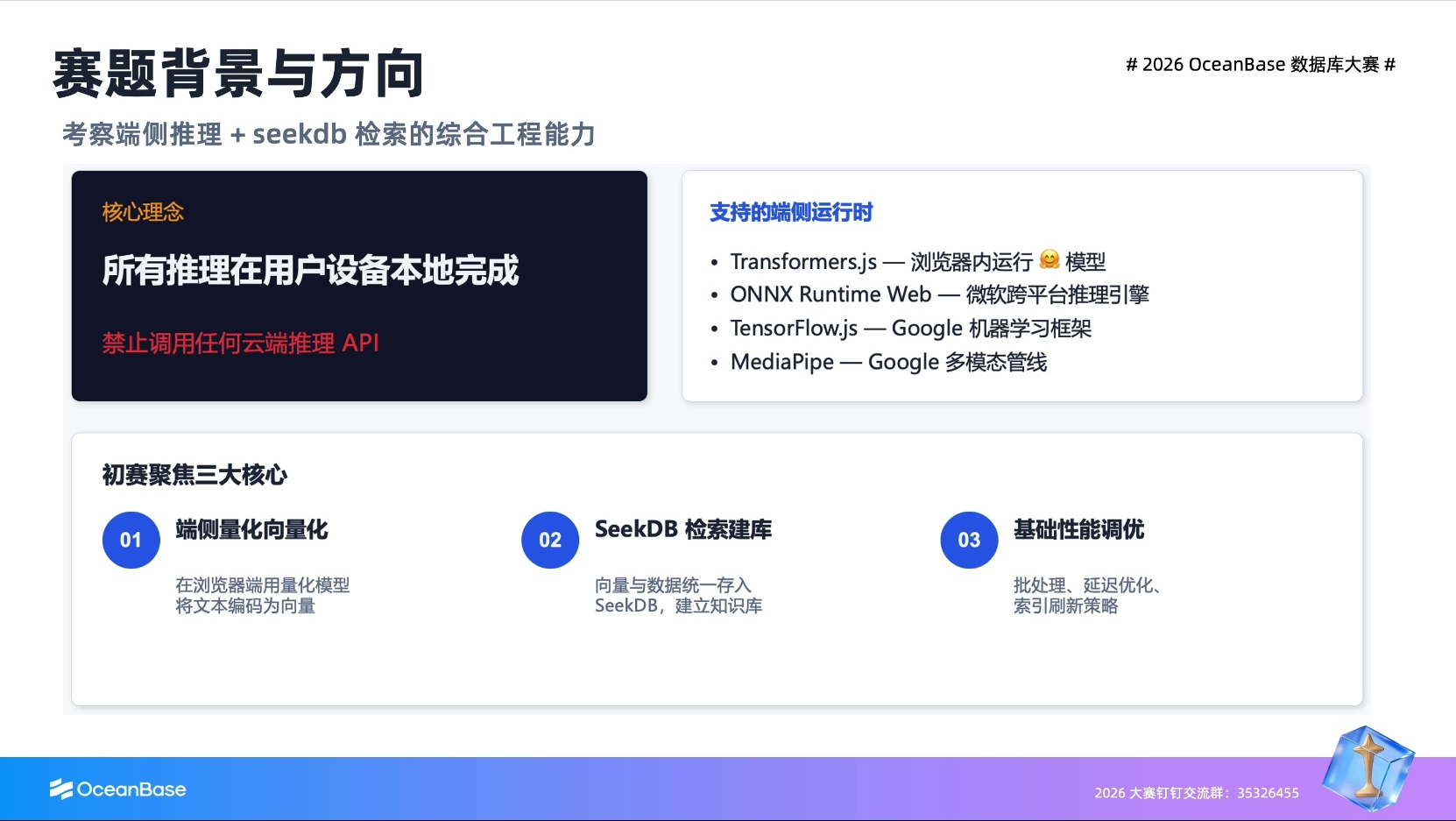1456x821 pixels.
Task: Click the heading 所有推理在用户设备本地完成
Action: [310, 271]
